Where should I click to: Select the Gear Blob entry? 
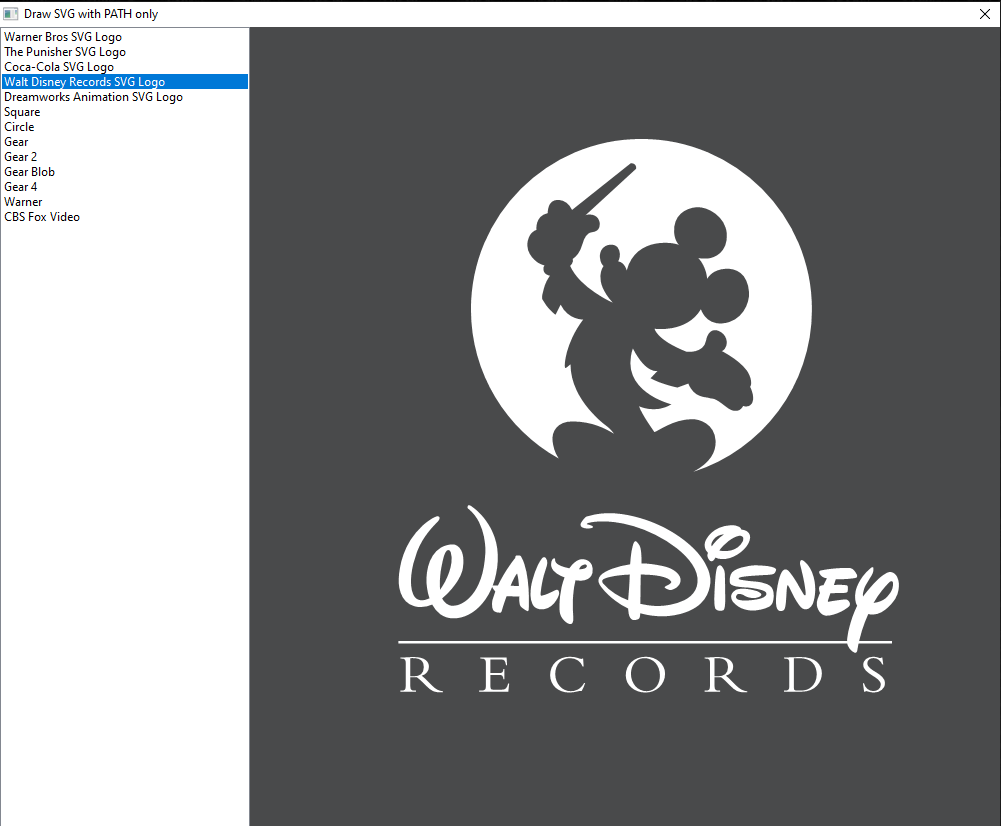[x=124, y=172]
